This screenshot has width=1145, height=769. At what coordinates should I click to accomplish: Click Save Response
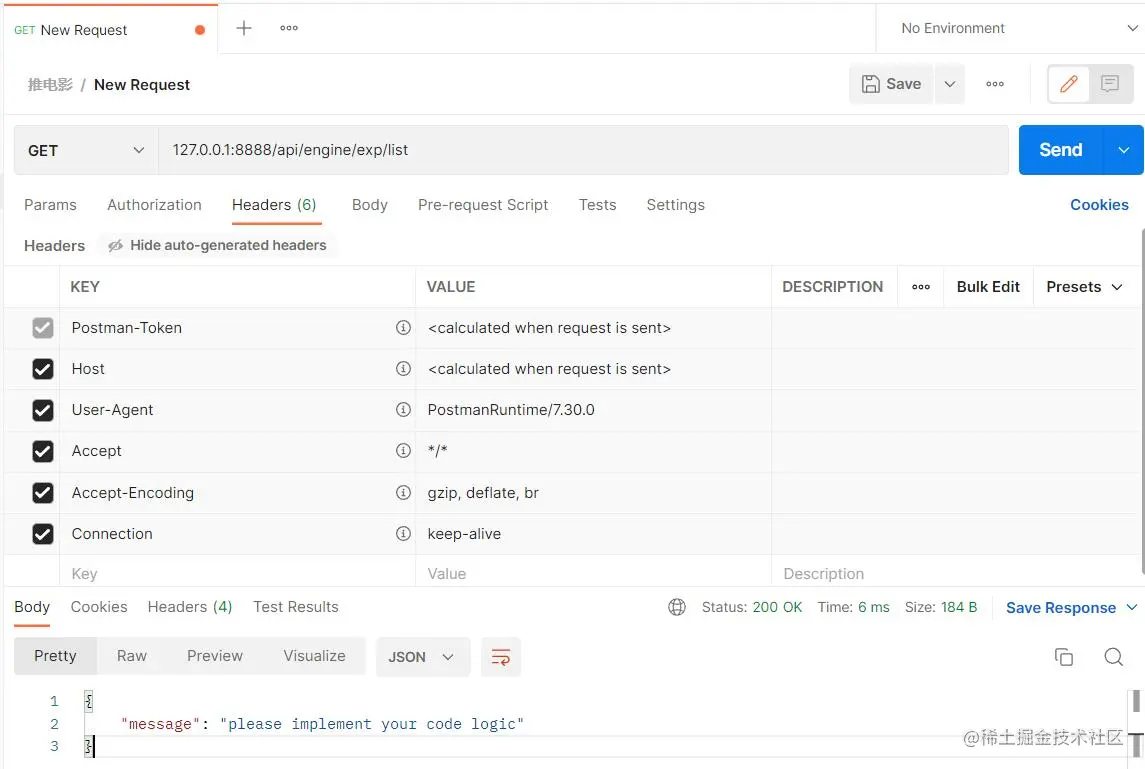click(x=1060, y=608)
